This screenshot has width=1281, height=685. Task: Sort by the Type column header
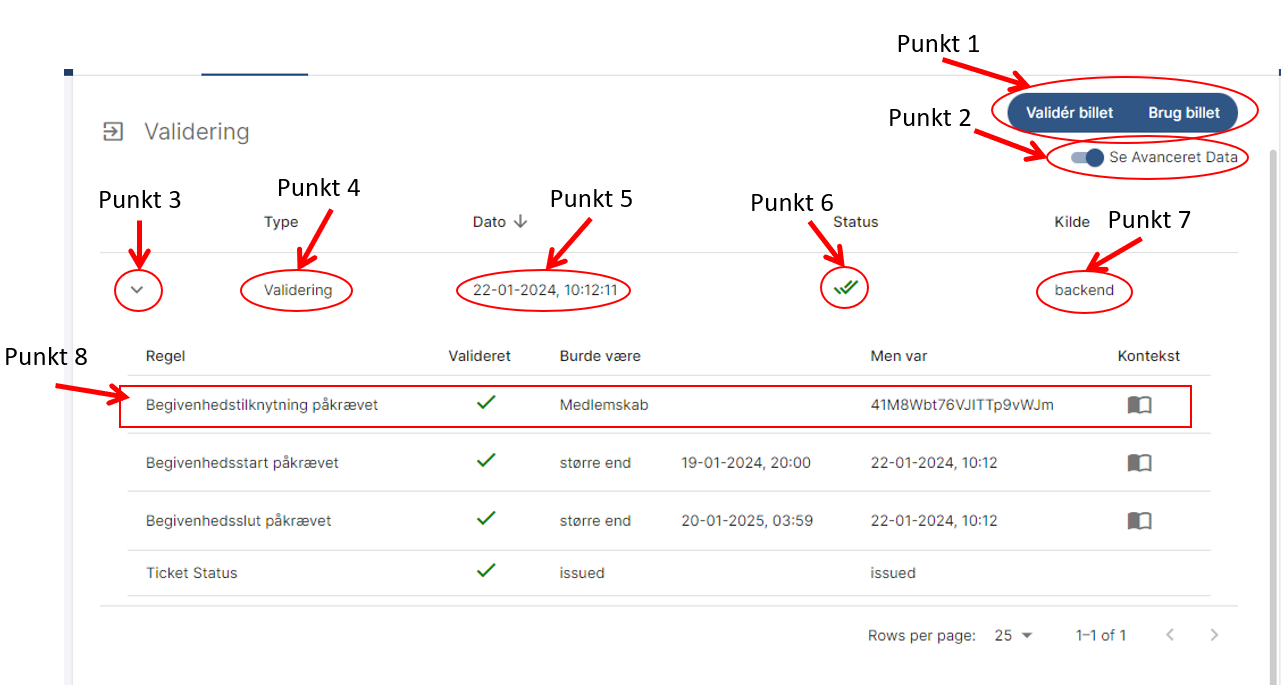(281, 222)
